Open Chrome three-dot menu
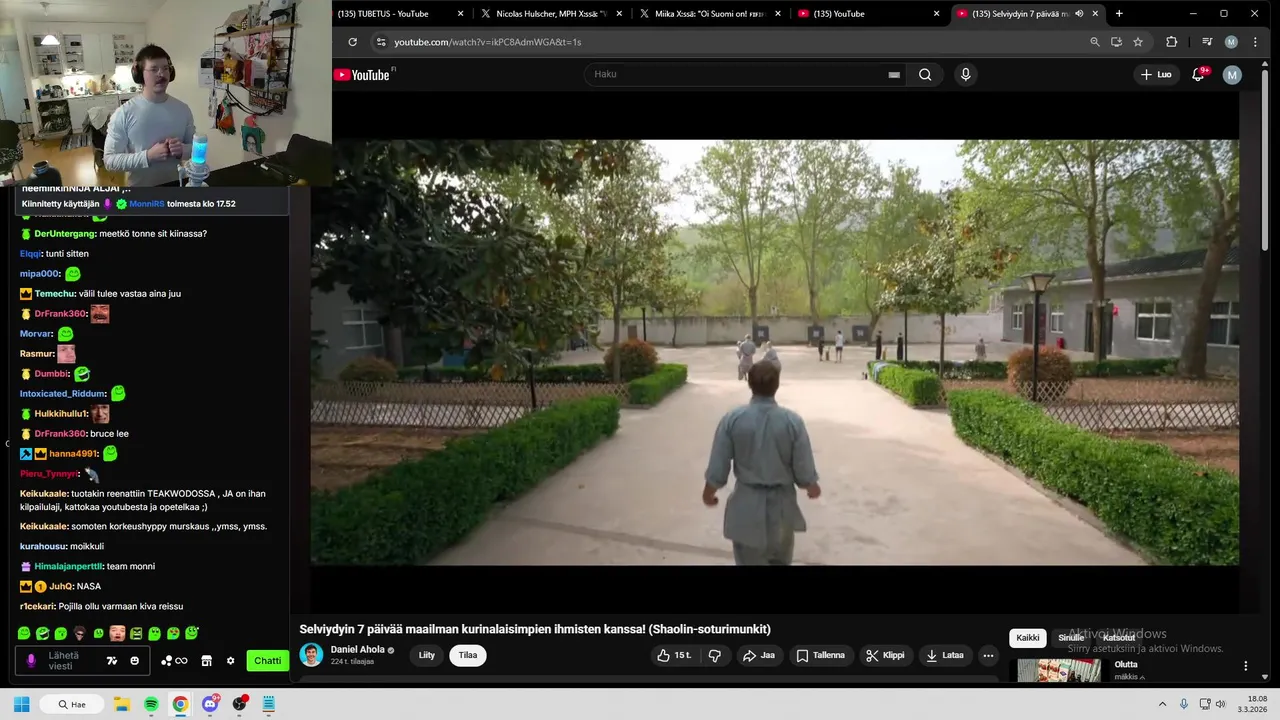 coord(1256,42)
